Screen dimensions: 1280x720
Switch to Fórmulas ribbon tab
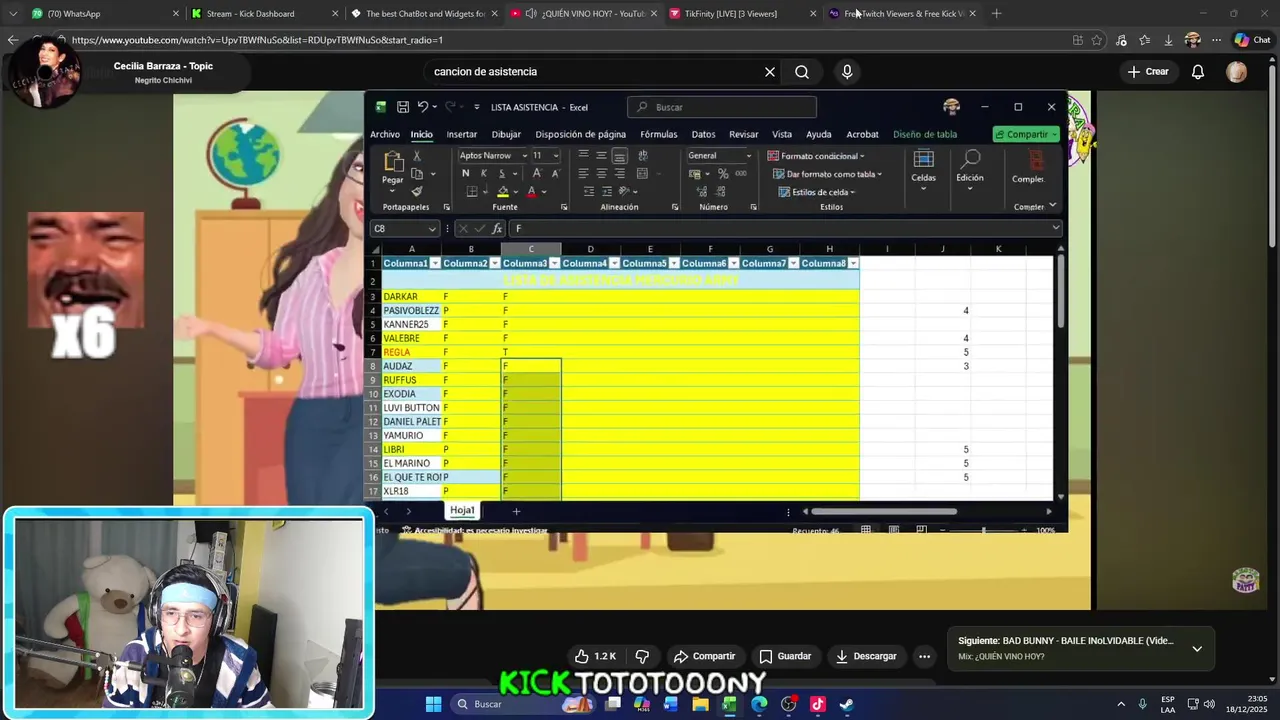point(659,134)
